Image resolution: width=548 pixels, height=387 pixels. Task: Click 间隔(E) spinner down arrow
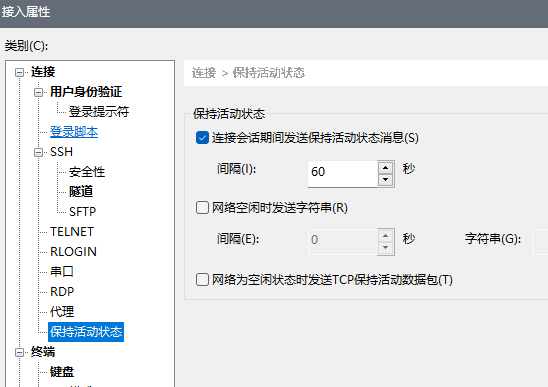[x=385, y=248]
